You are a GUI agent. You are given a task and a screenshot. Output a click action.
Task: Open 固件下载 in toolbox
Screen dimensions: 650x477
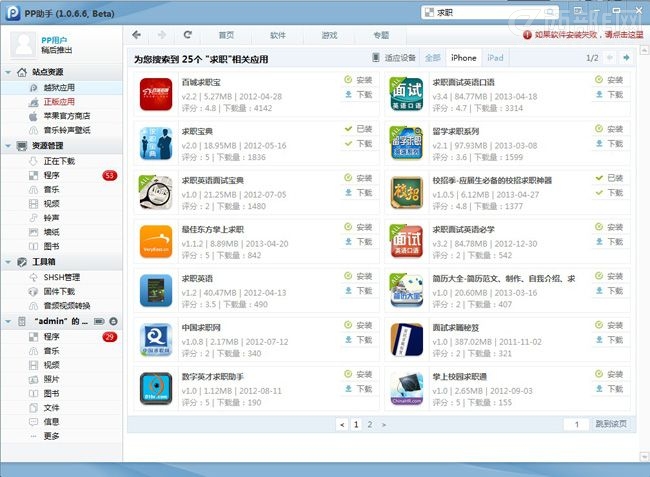coord(59,291)
